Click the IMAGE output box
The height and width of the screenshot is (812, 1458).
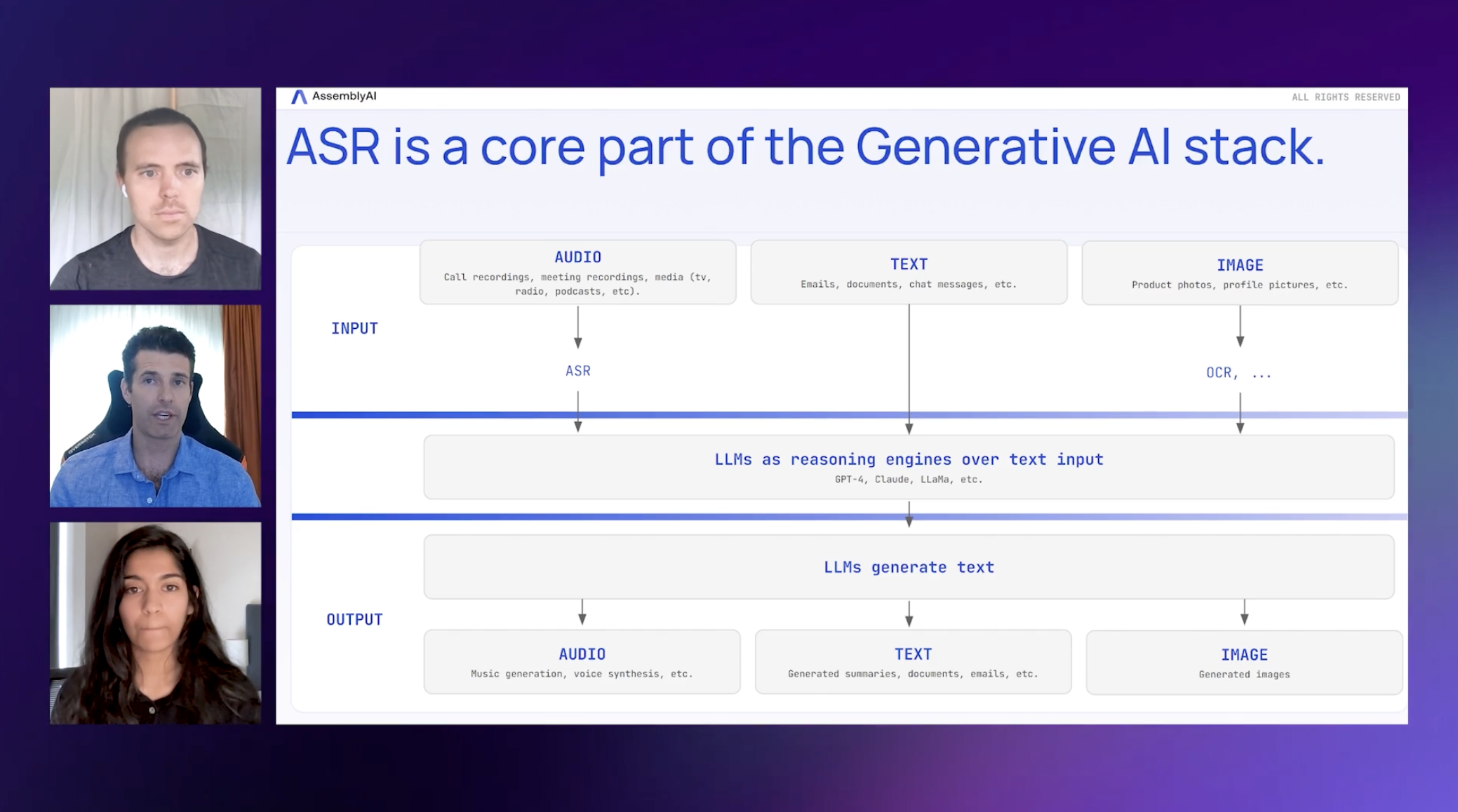point(1243,661)
